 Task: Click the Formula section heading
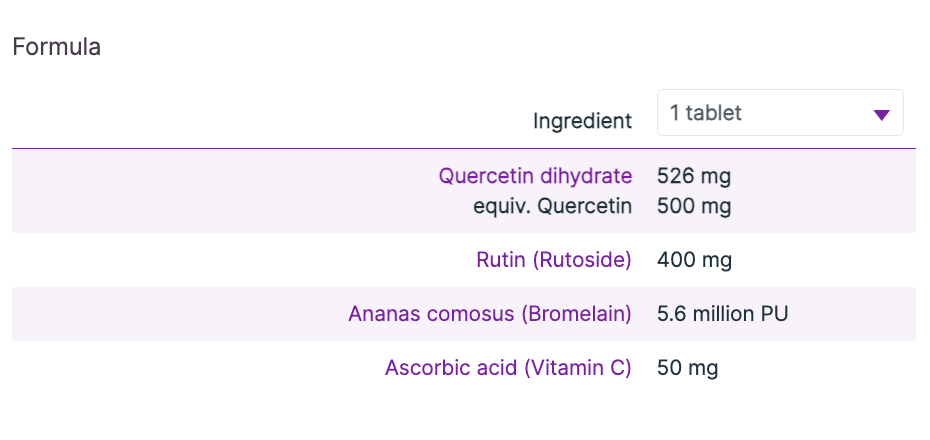click(x=56, y=47)
